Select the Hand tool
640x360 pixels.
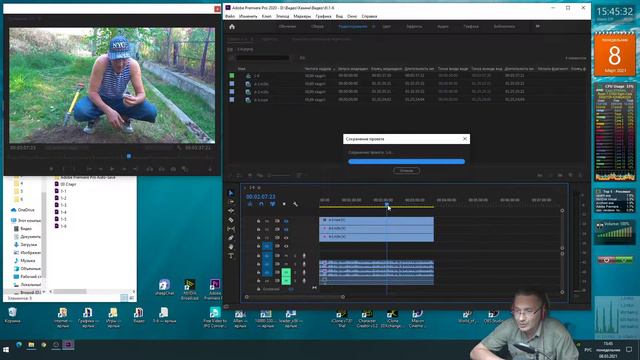tap(231, 247)
